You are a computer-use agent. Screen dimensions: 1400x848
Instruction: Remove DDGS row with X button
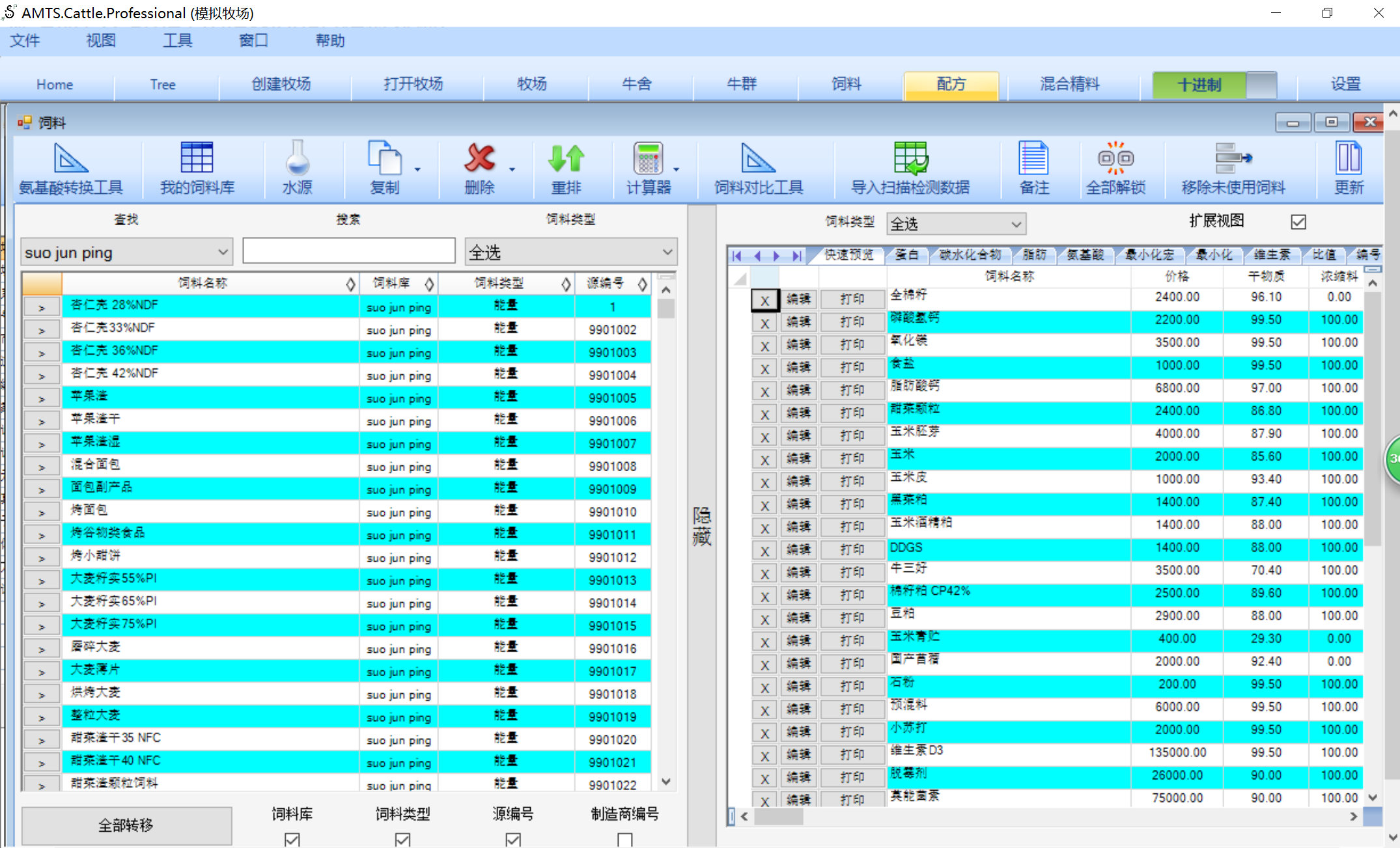(765, 551)
